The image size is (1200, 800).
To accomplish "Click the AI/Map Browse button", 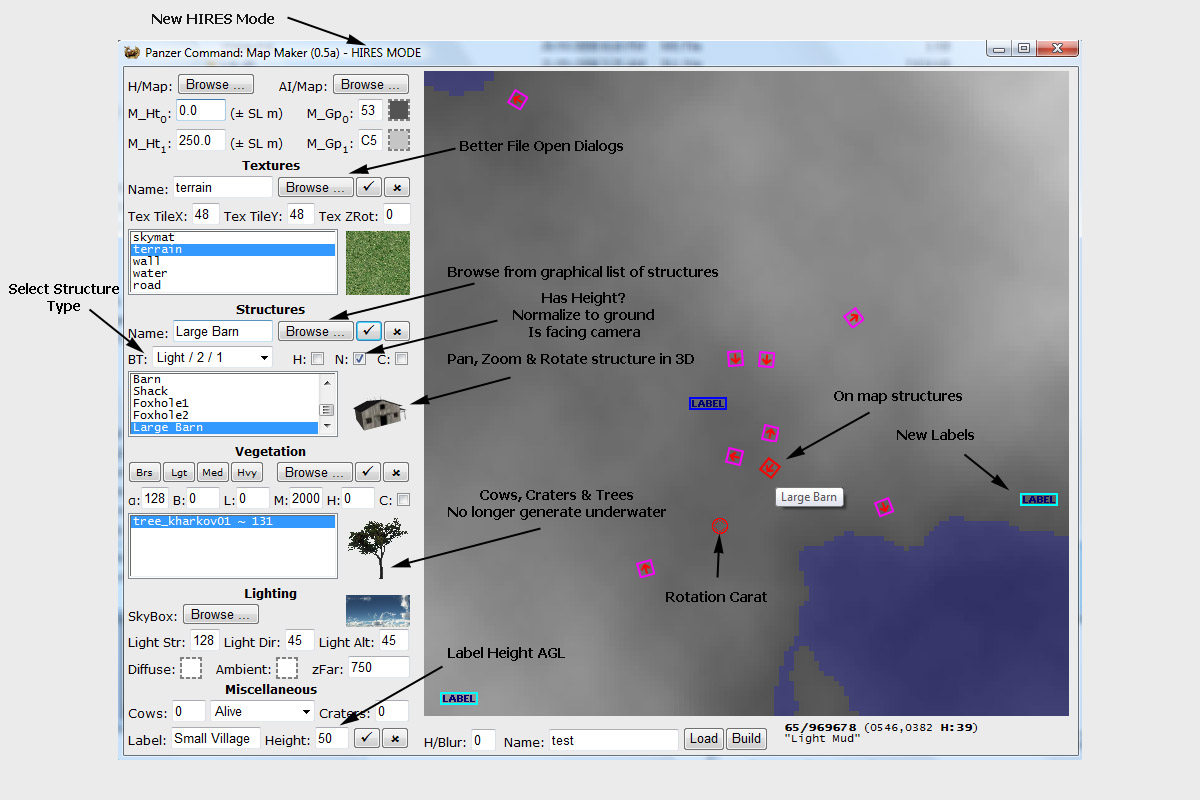I will (x=370, y=85).
